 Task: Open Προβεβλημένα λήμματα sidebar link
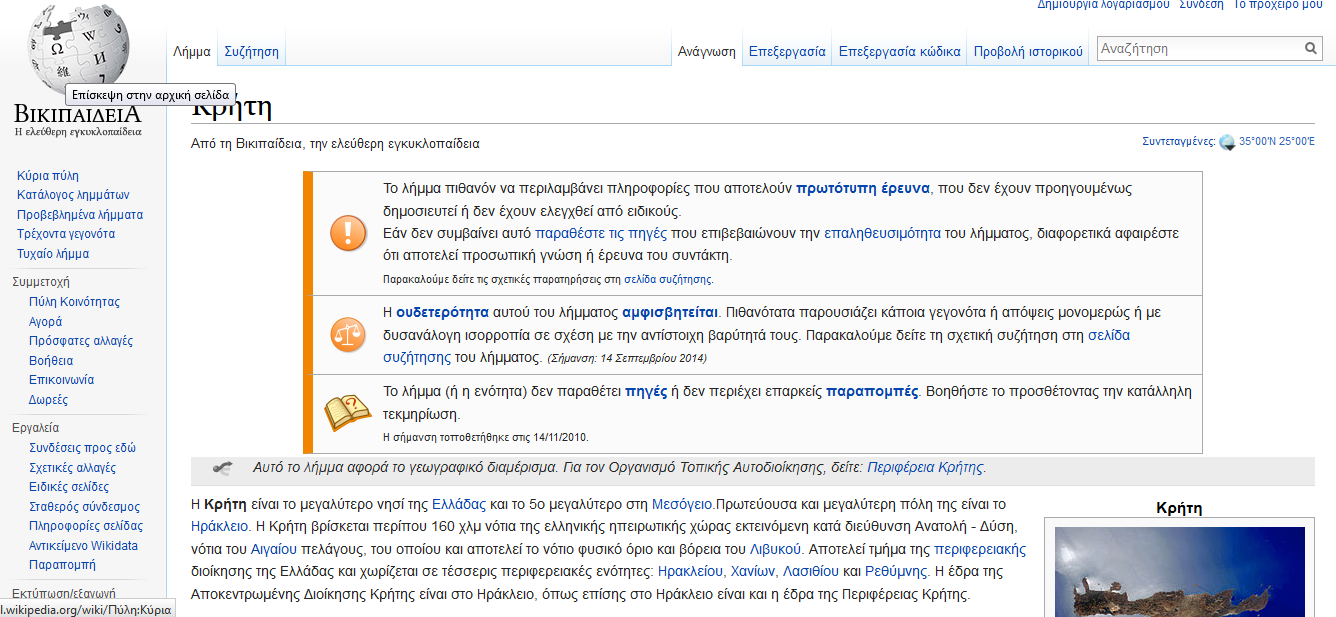80,214
